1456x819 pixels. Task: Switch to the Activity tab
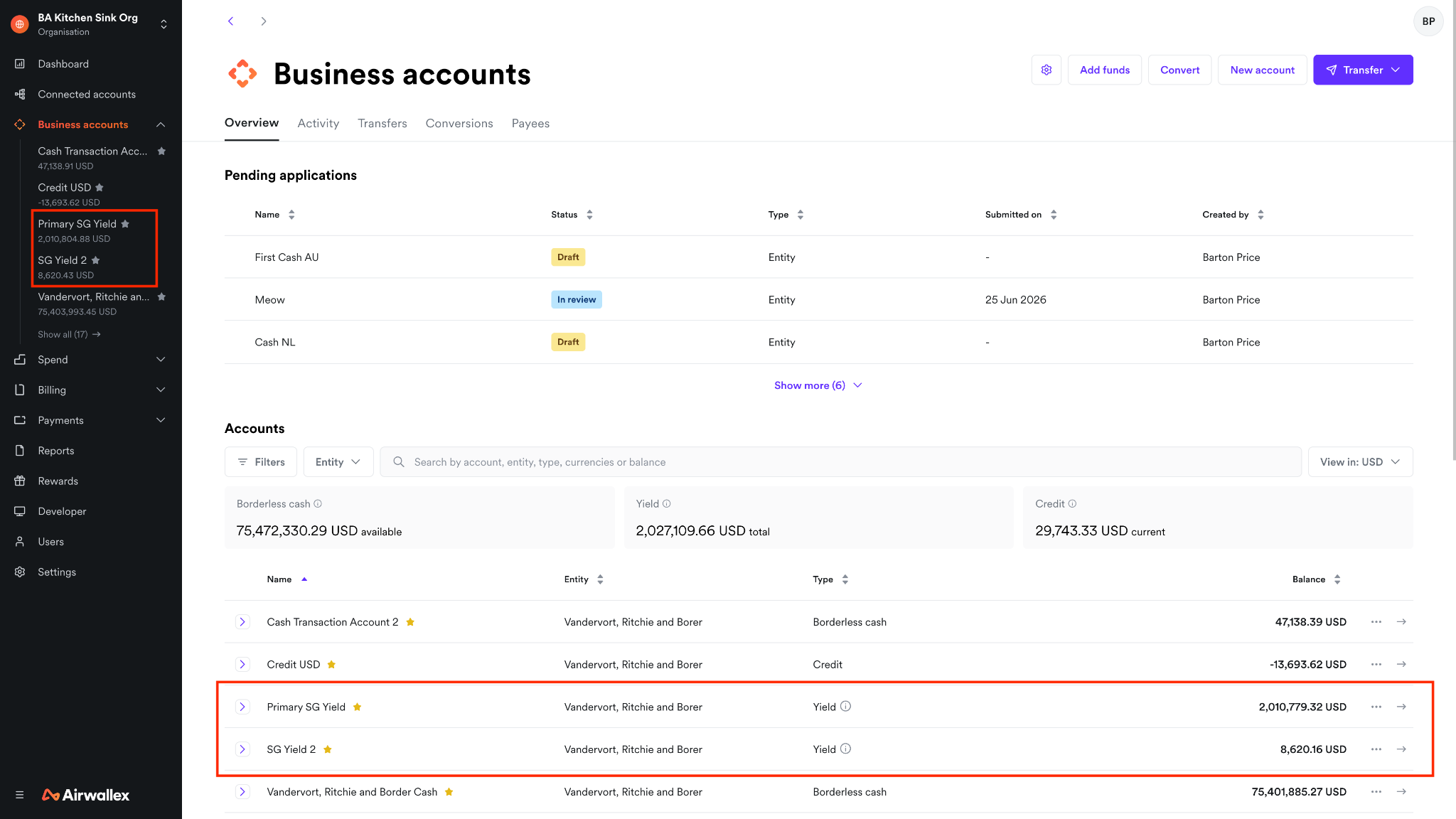coord(318,124)
